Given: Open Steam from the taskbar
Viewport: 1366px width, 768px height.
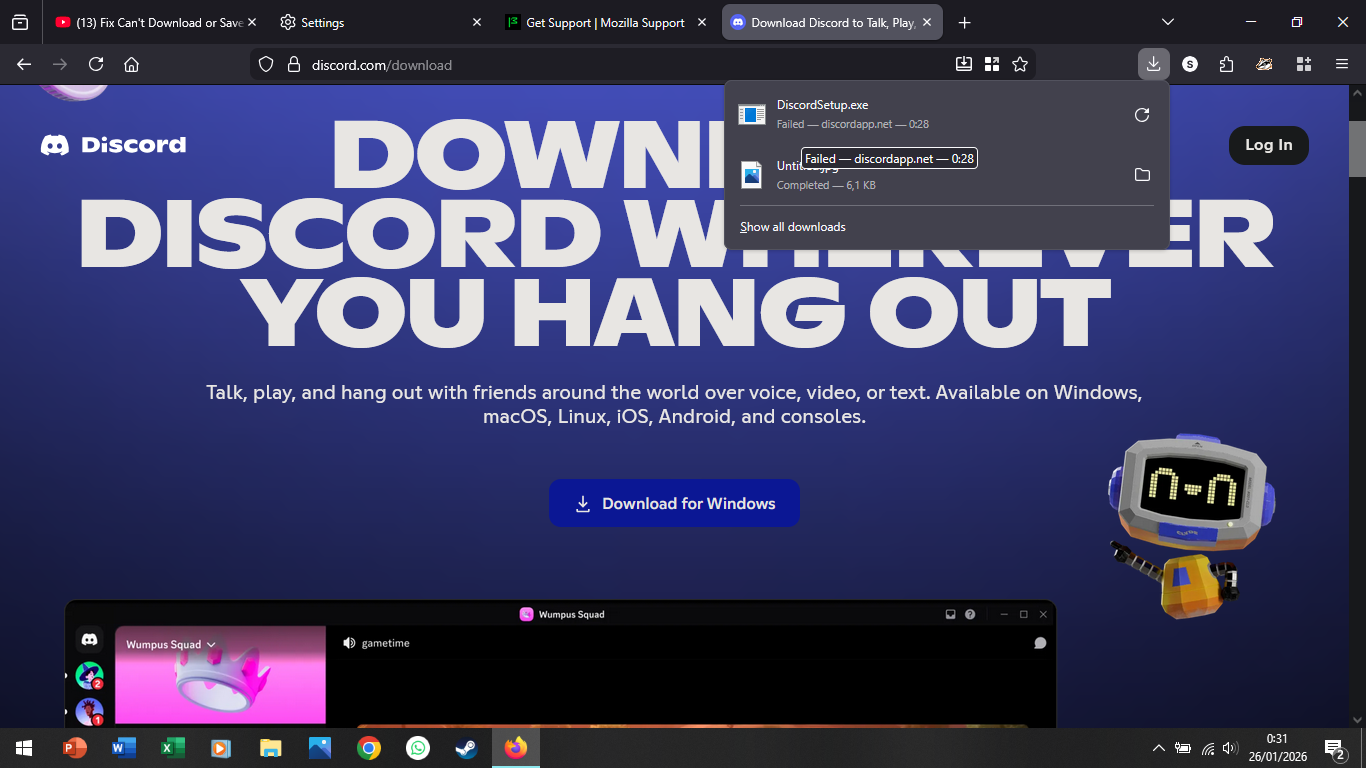Looking at the screenshot, I should coord(466,748).
